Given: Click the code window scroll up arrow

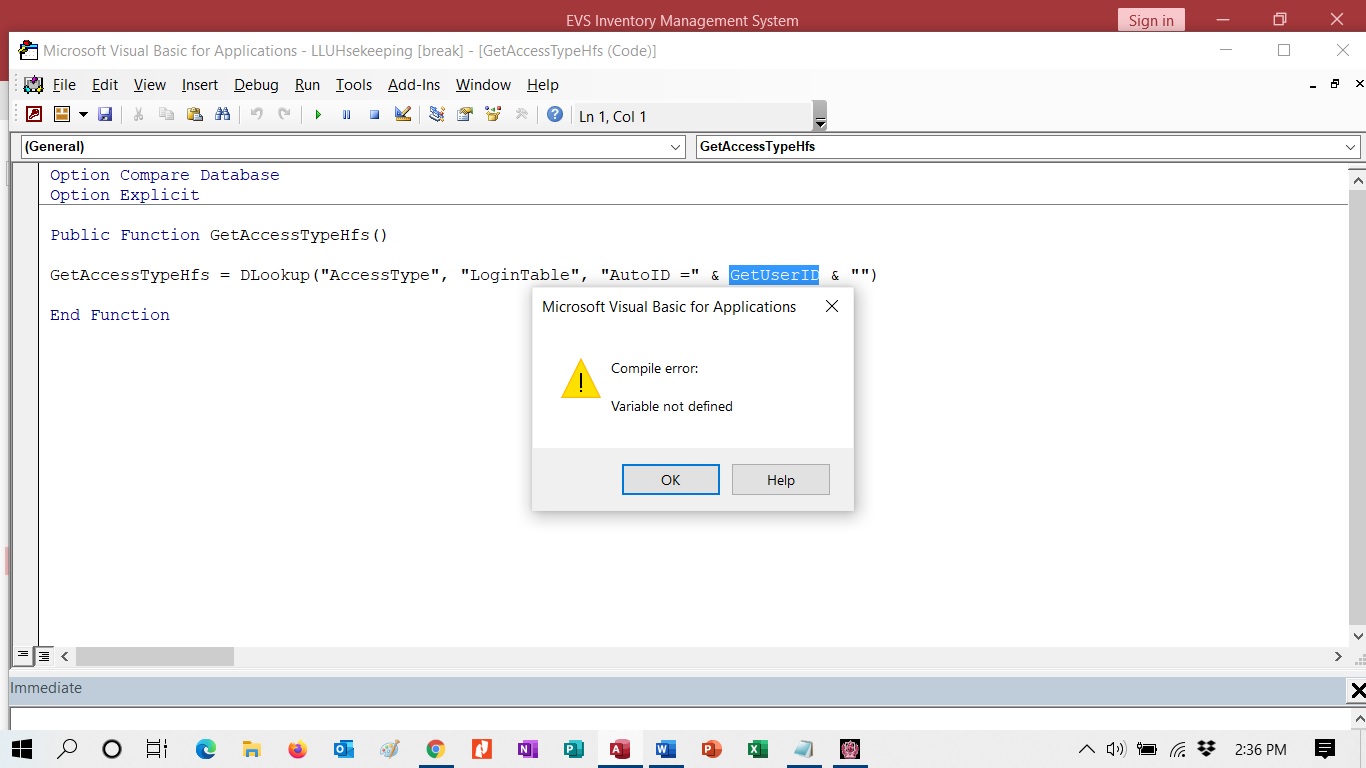Looking at the screenshot, I should coord(1357,181).
